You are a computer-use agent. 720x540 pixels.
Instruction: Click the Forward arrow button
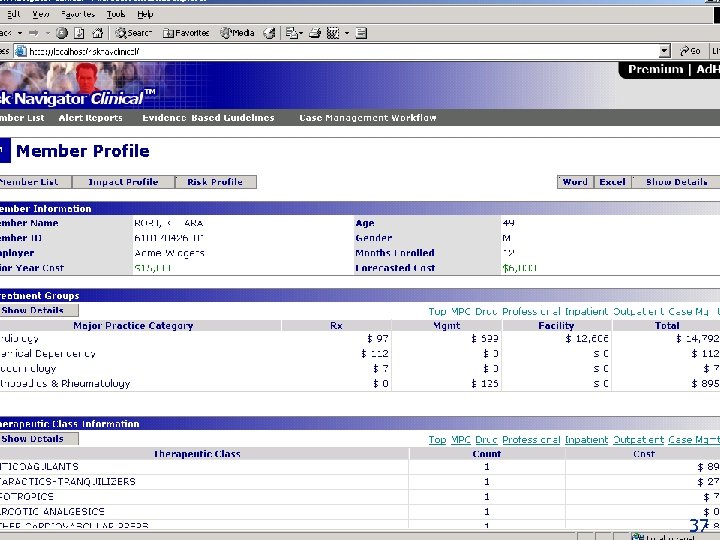click(x=34, y=33)
